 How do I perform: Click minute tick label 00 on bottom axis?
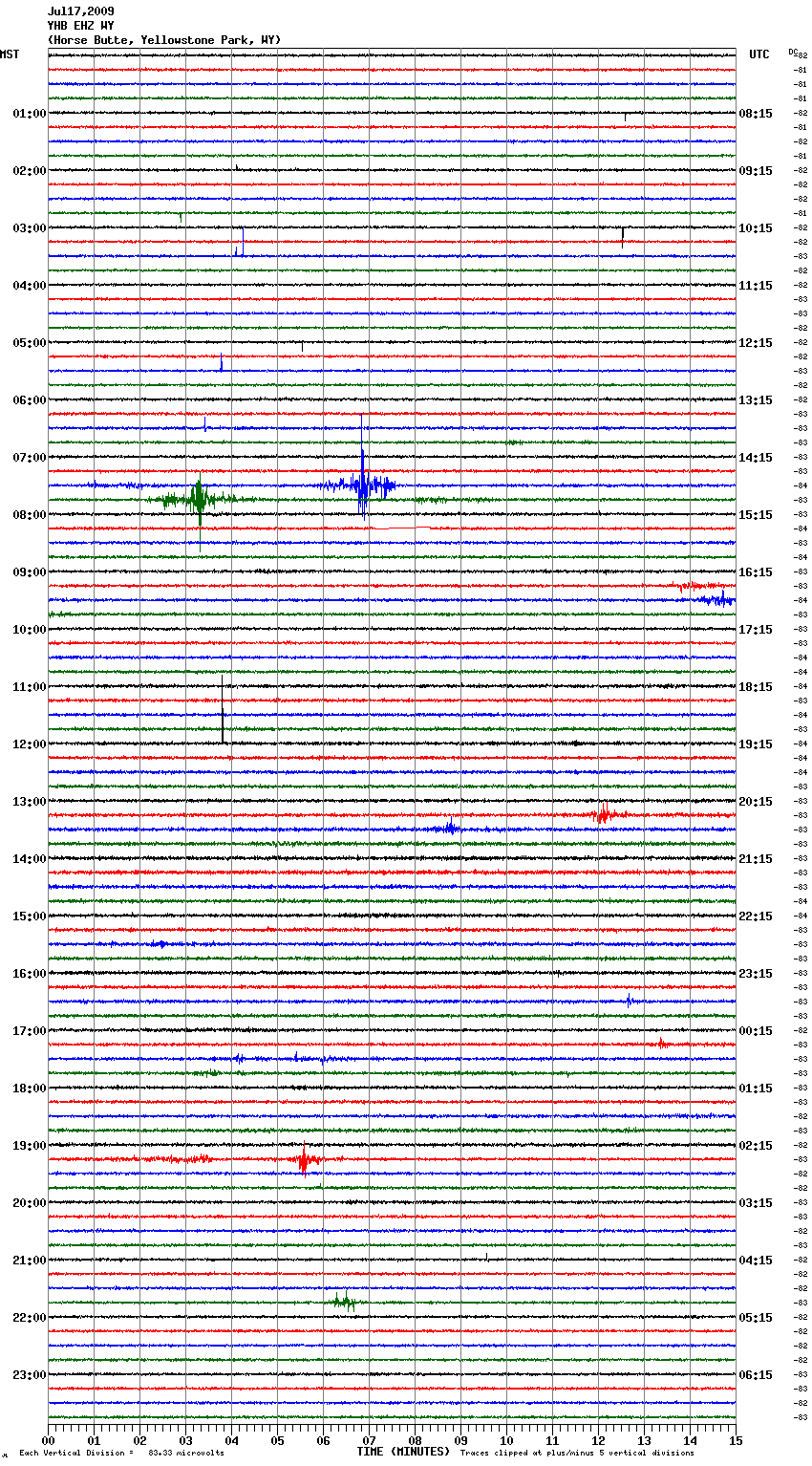(x=48, y=1440)
